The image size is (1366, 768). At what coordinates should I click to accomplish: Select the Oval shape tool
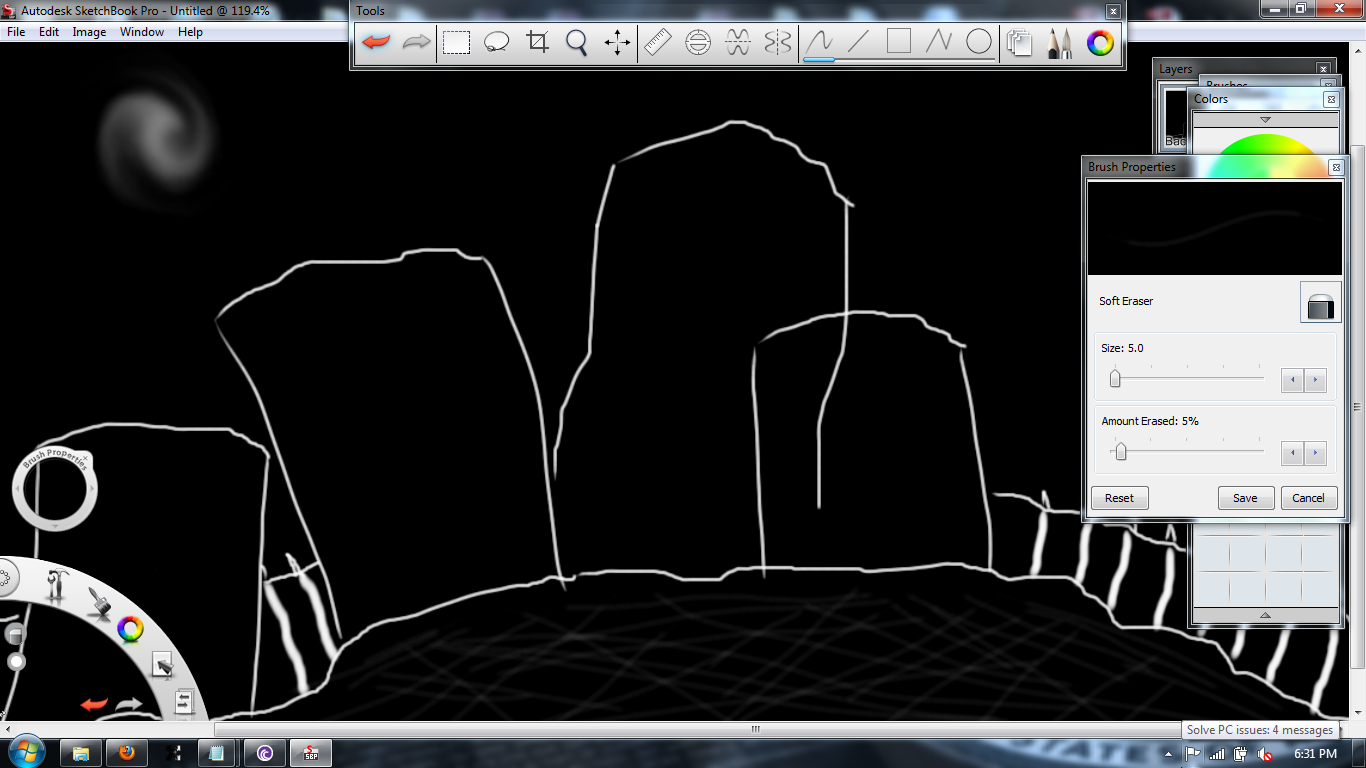(x=979, y=42)
